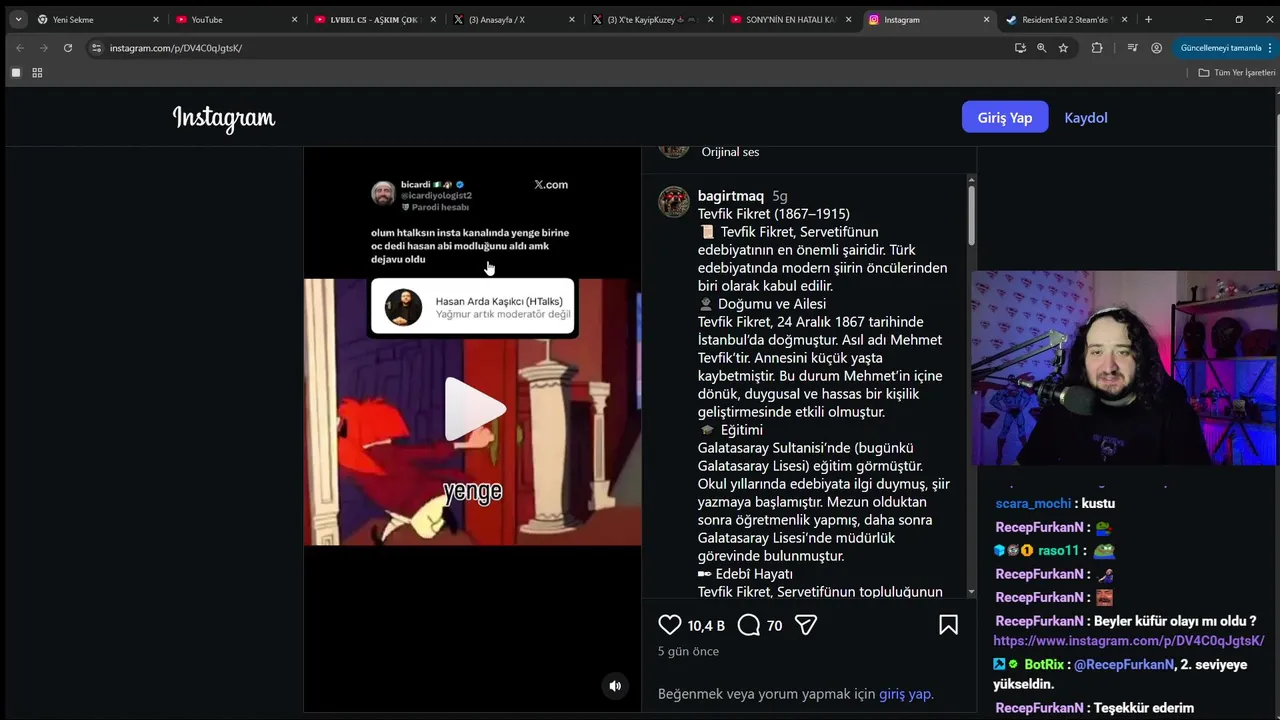Close the Instagram tab

[986, 19]
